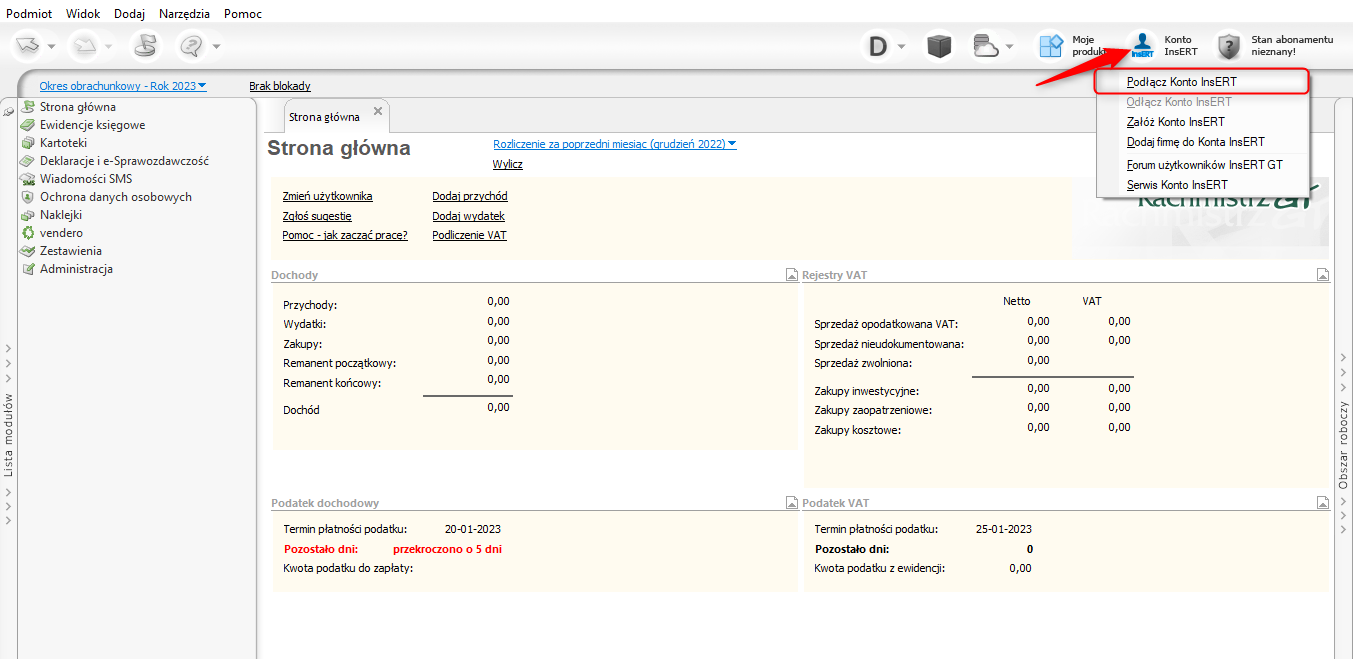Open dropdown arrow next to forward icon
This screenshot has width=1353, height=659.
pos(109,46)
